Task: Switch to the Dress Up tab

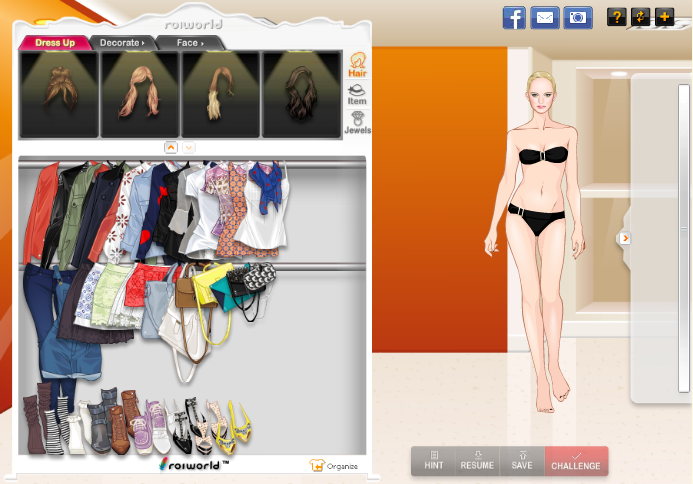Action: pos(55,43)
